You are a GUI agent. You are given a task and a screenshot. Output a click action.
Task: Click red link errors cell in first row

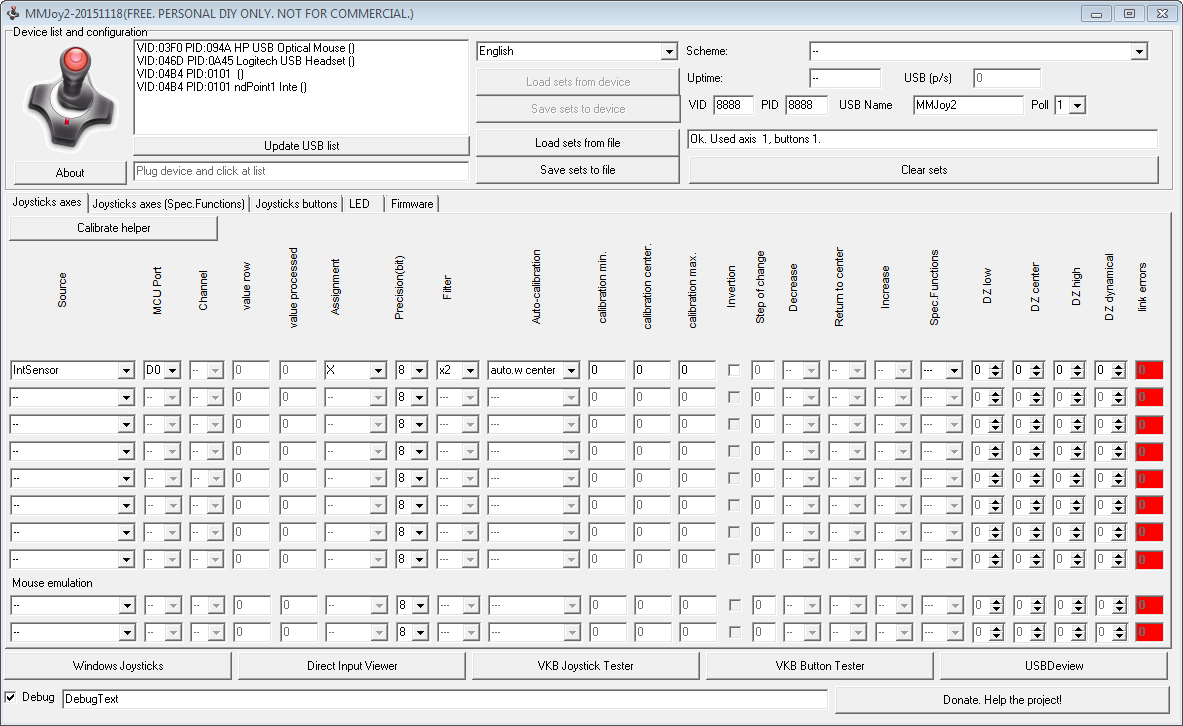pyautogui.click(x=1149, y=371)
